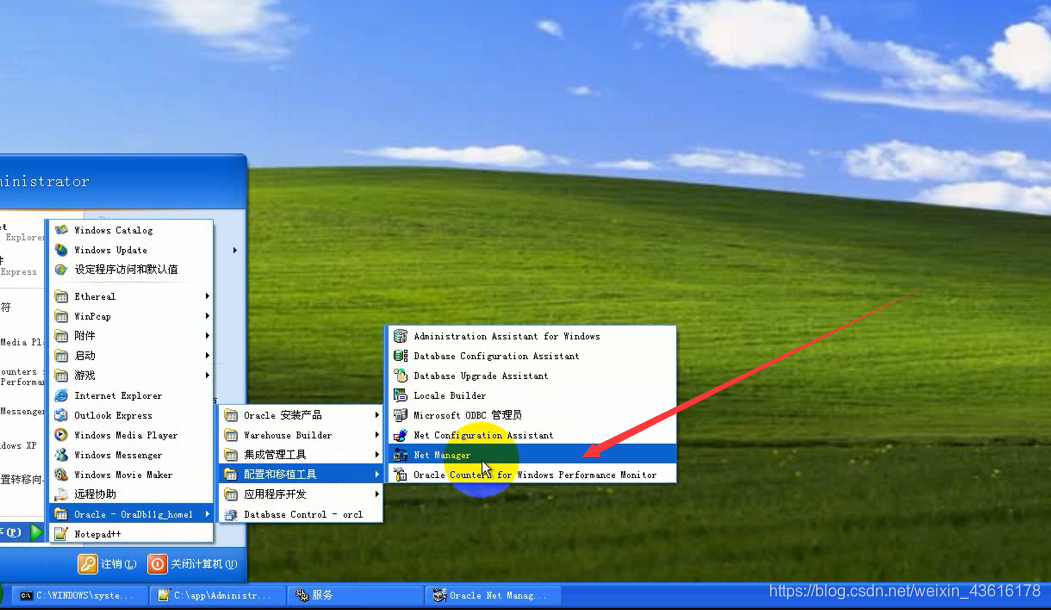Click the 注销 log off button
1051x610 pixels.
[107, 564]
